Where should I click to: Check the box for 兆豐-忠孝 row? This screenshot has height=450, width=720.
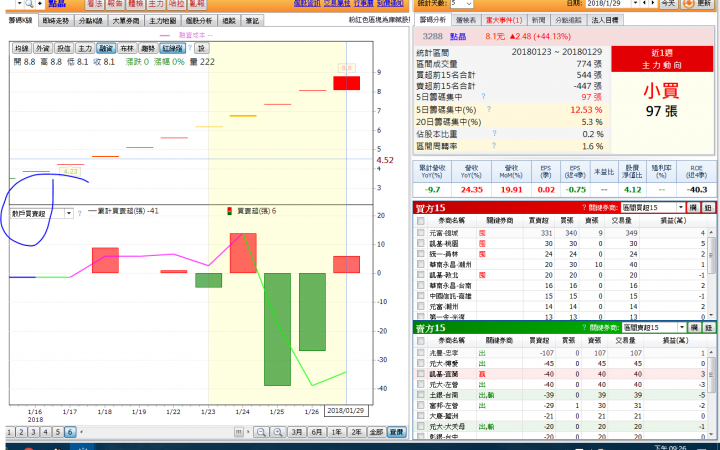420,353
